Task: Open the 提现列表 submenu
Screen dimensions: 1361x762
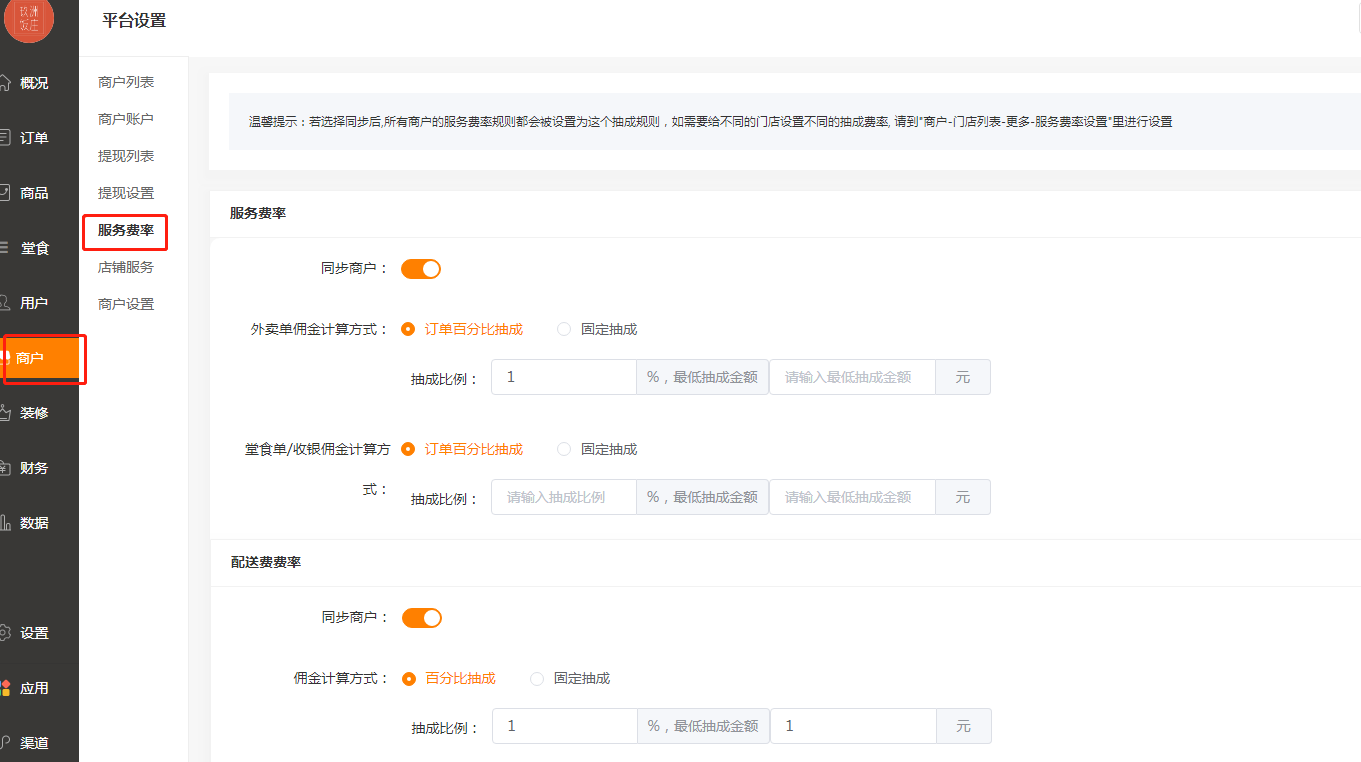Action: coord(126,156)
